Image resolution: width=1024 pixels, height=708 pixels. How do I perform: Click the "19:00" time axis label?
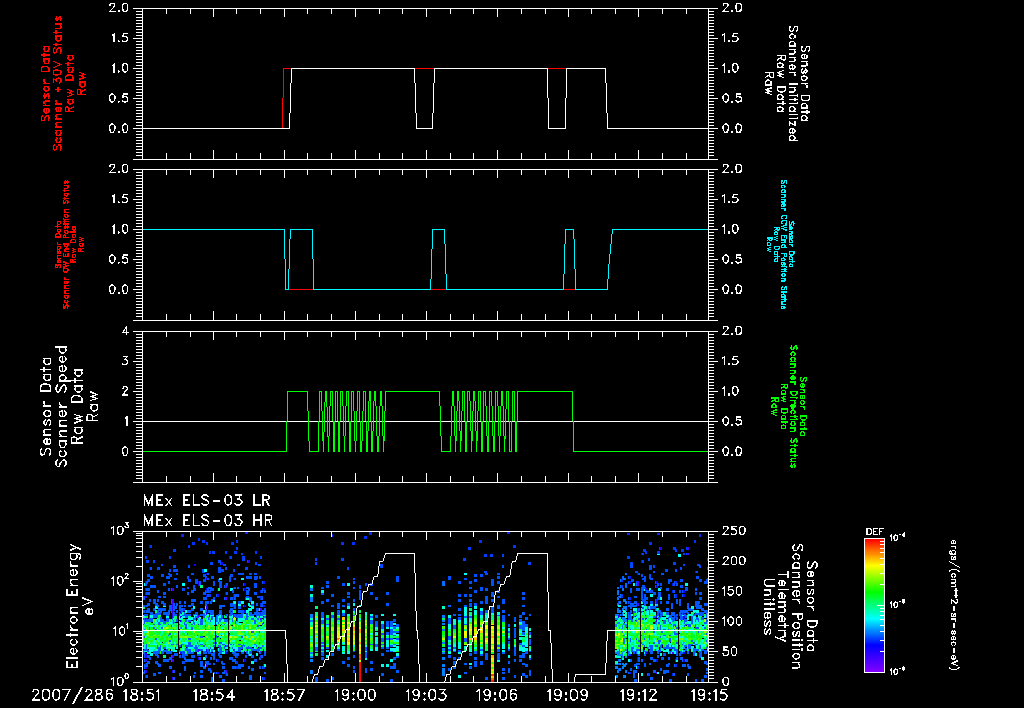coord(355,695)
